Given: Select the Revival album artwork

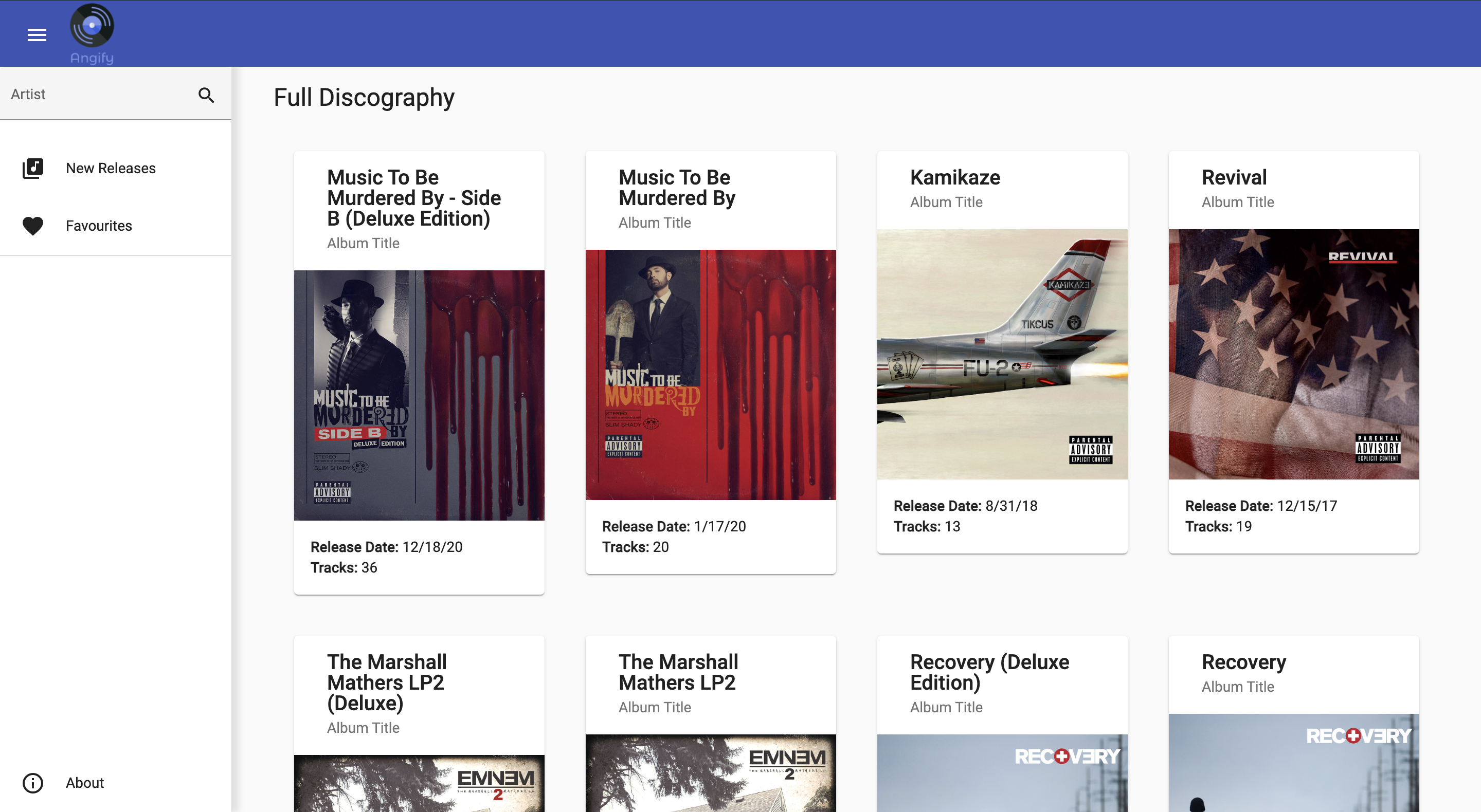Looking at the screenshot, I should coord(1294,354).
